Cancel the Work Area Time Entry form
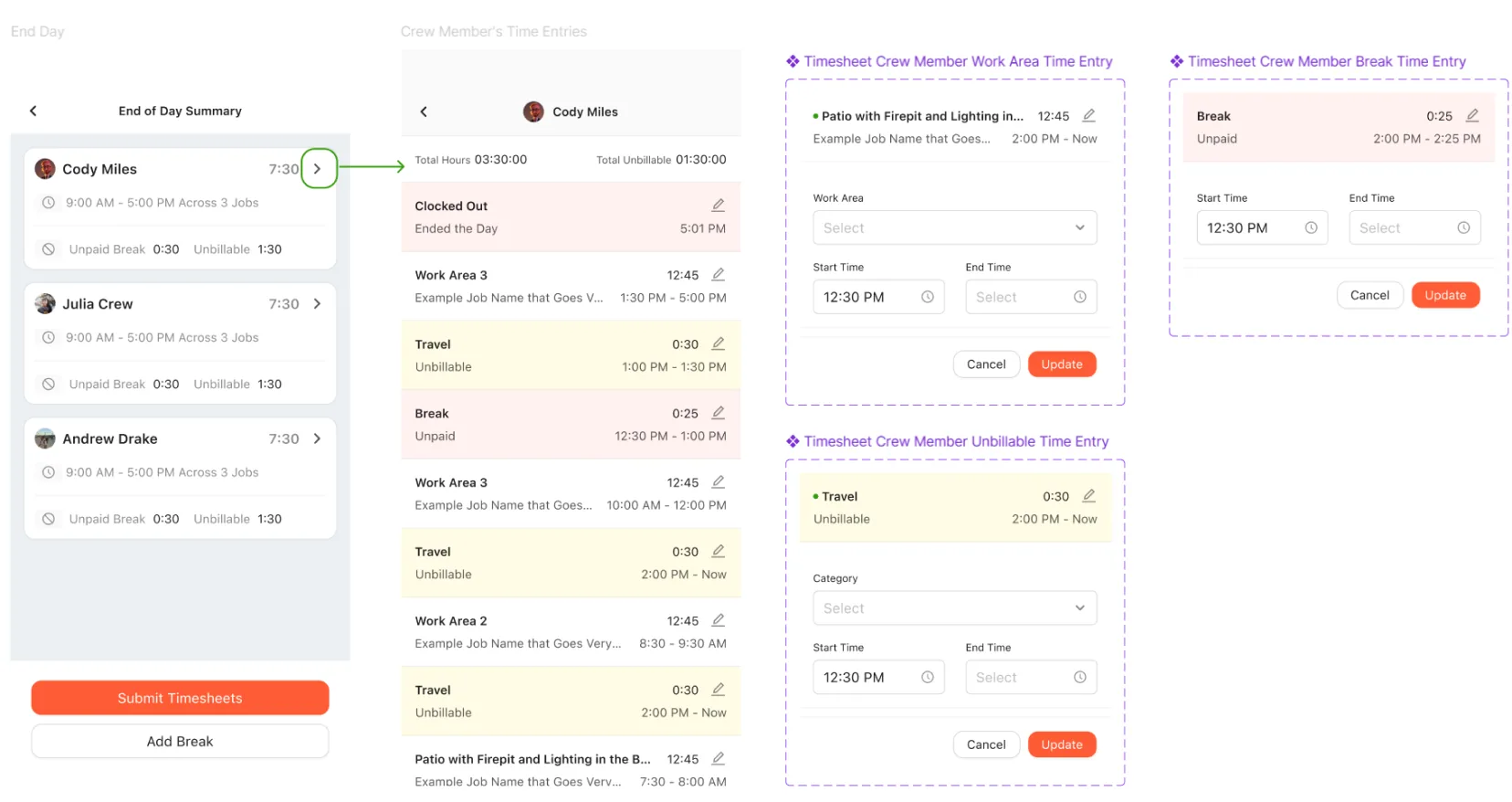The height and width of the screenshot is (802, 1512). click(x=986, y=364)
